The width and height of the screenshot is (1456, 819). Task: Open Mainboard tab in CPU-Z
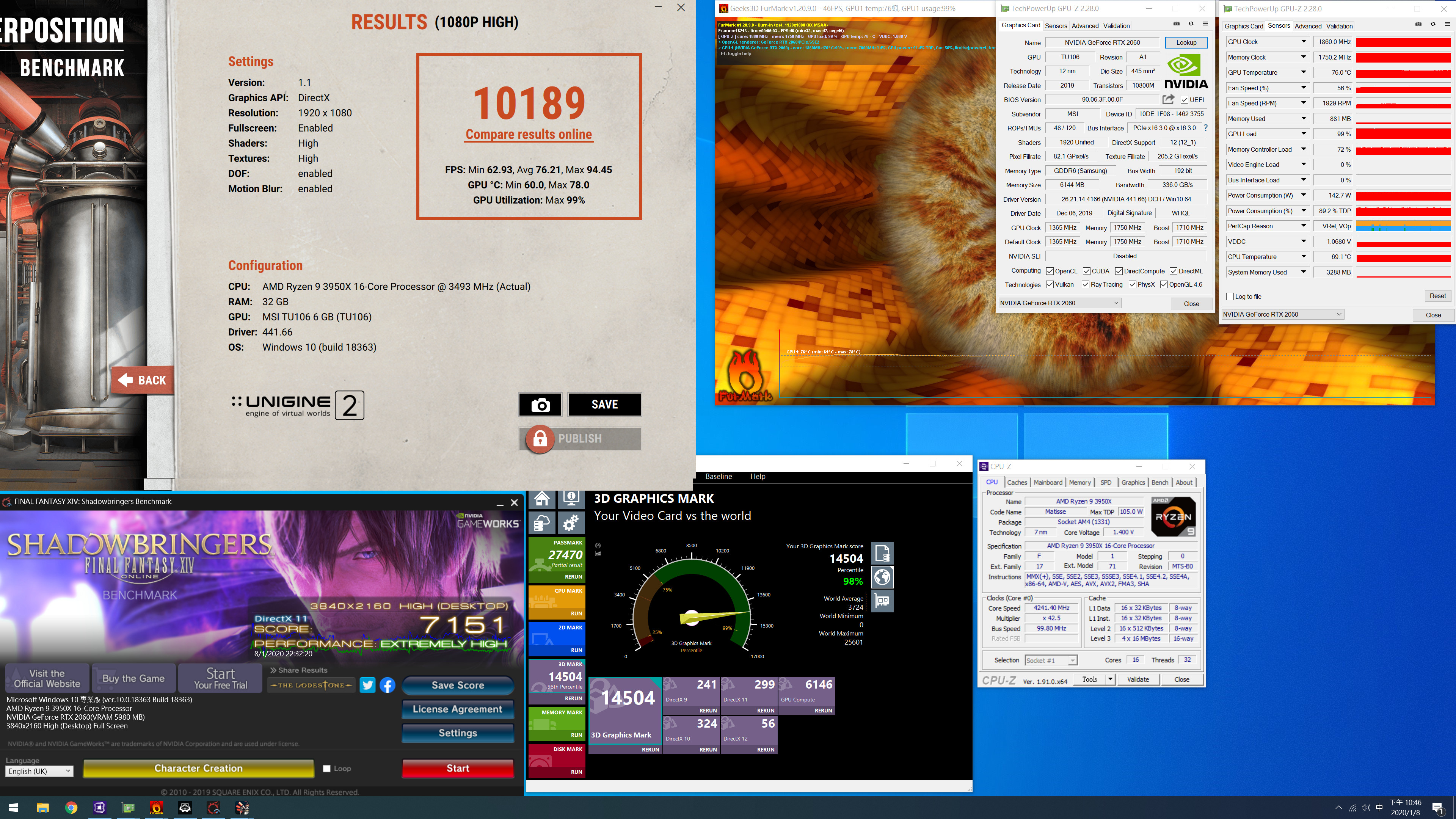pos(1048,483)
